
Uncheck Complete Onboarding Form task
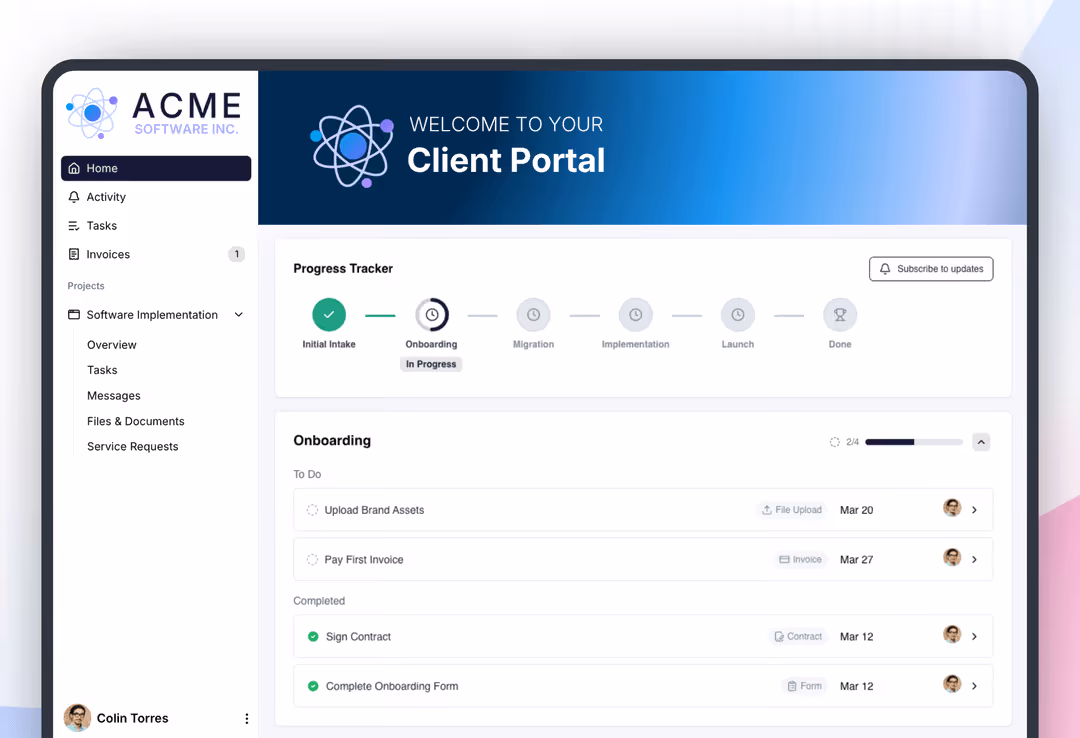coord(313,686)
